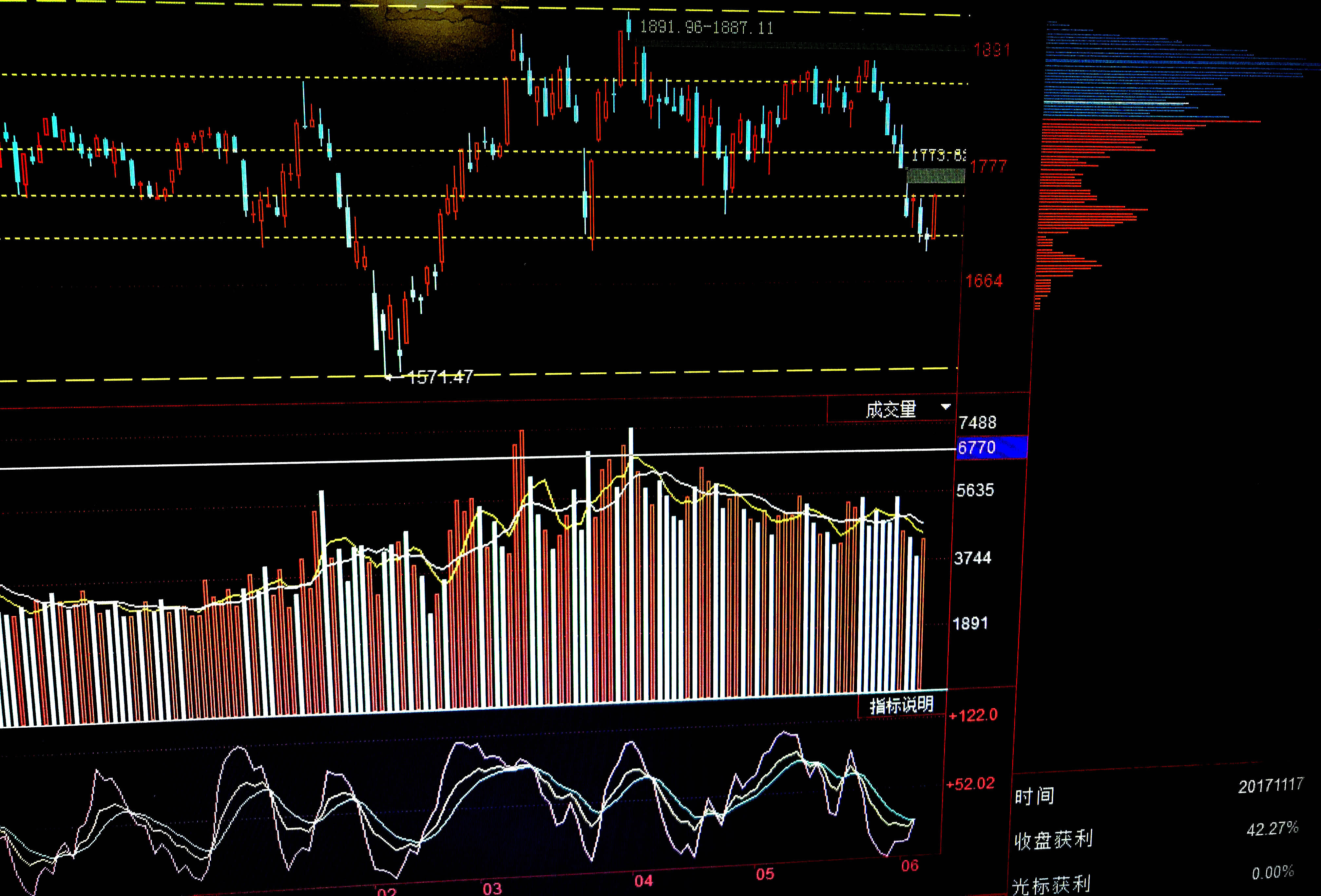This screenshot has height=896, width=1321.
Task: Click the red 1664 price axis label
Action: [984, 281]
